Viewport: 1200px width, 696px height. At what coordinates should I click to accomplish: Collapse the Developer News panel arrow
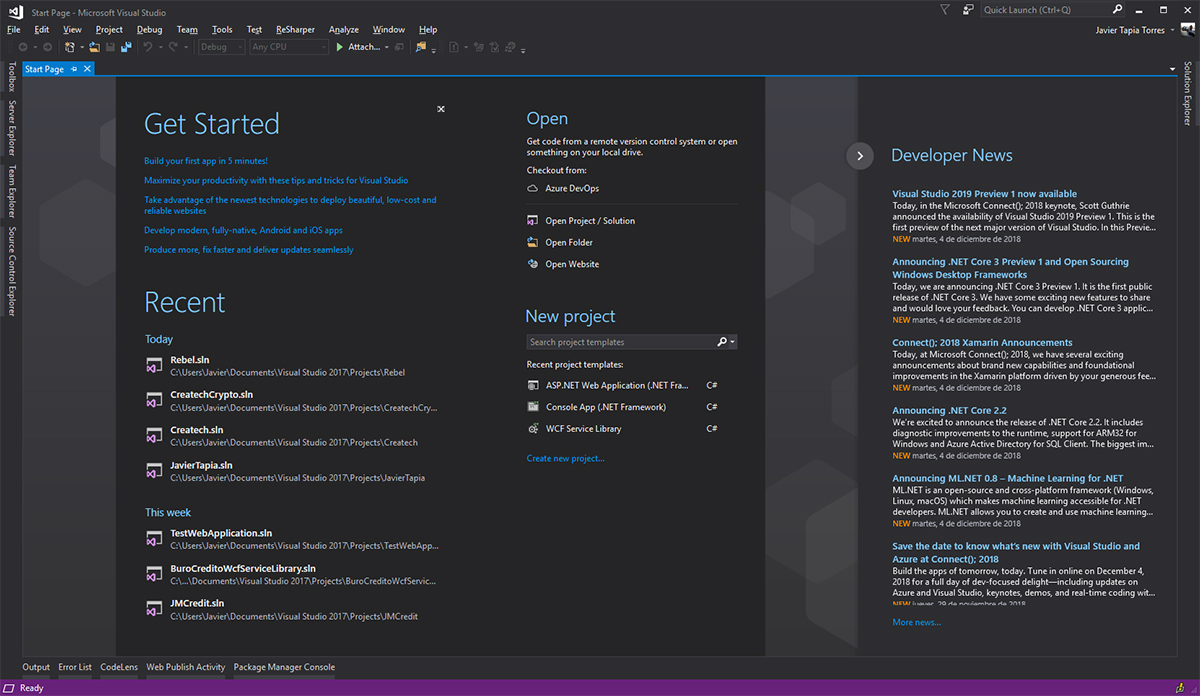[860, 156]
